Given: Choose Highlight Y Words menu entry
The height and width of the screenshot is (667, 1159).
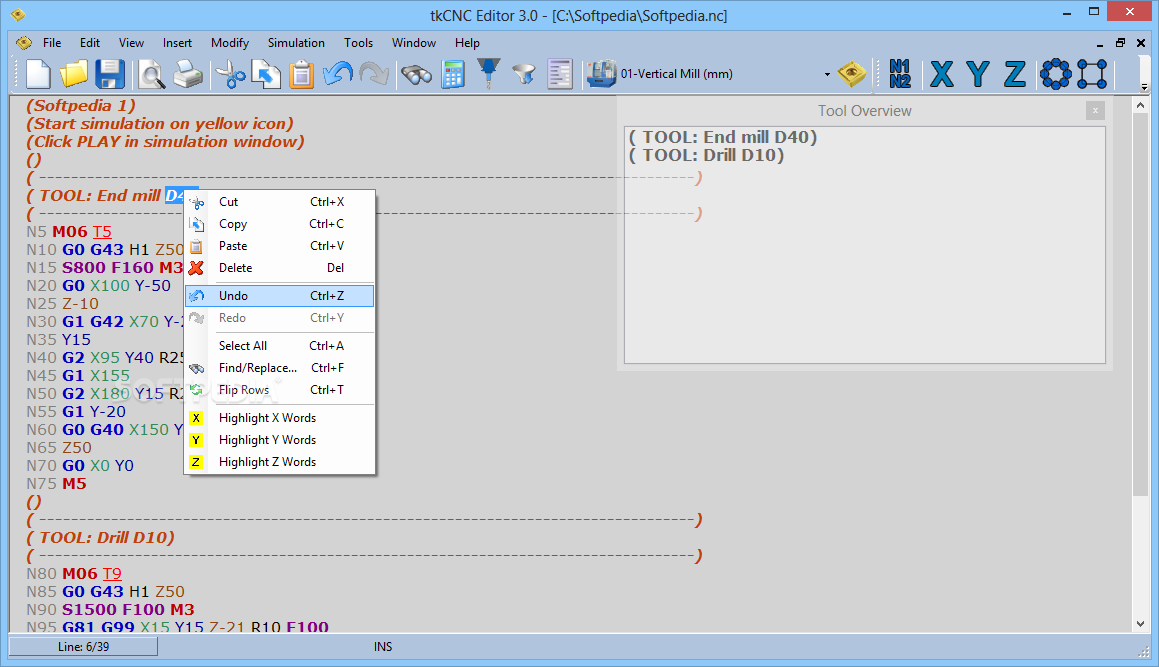Looking at the screenshot, I should [279, 440].
